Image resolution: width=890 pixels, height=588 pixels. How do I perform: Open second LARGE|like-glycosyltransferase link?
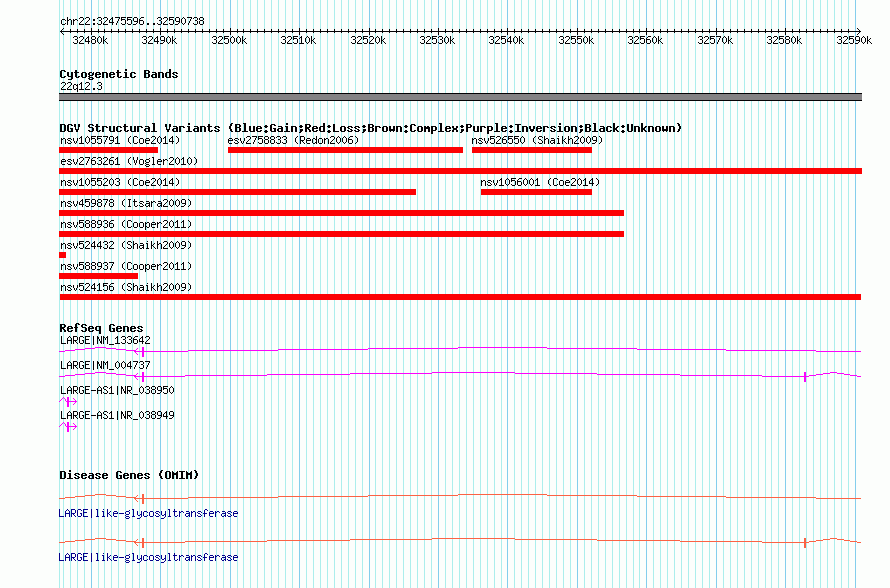148,558
